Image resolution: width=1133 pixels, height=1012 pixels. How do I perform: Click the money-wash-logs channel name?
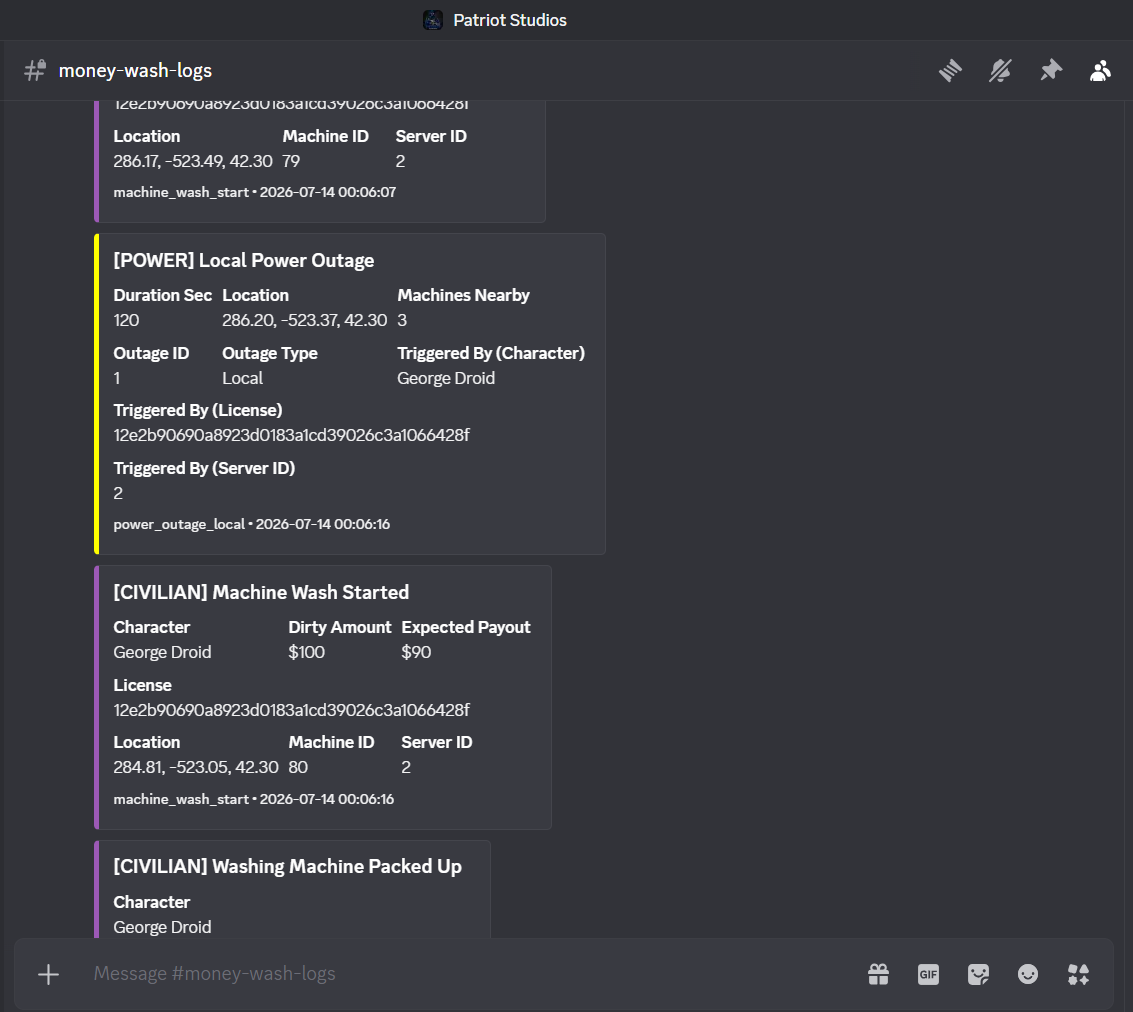(135, 71)
